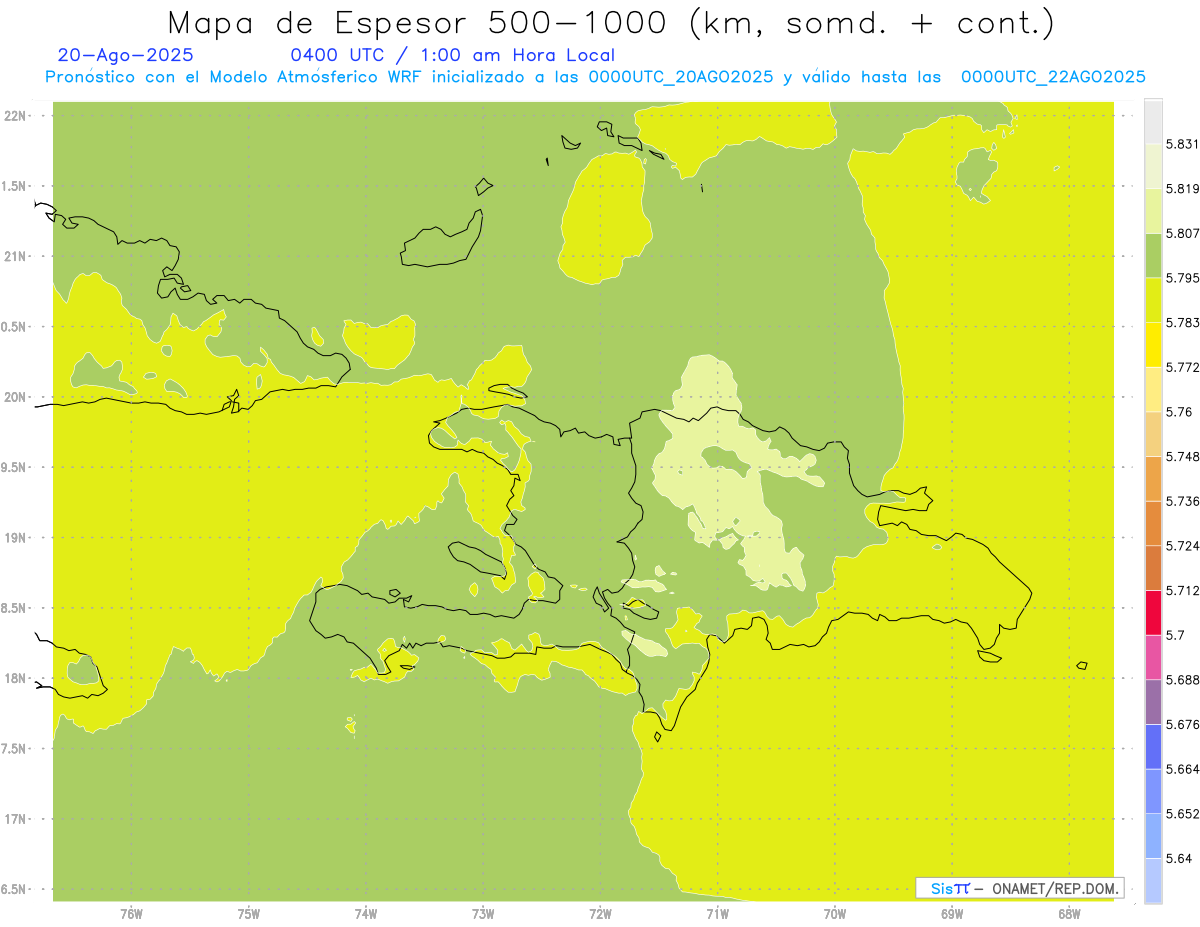Click the legend value 5.7
Image resolution: width=1200 pixels, height=927 pixels.
pos(1175,635)
